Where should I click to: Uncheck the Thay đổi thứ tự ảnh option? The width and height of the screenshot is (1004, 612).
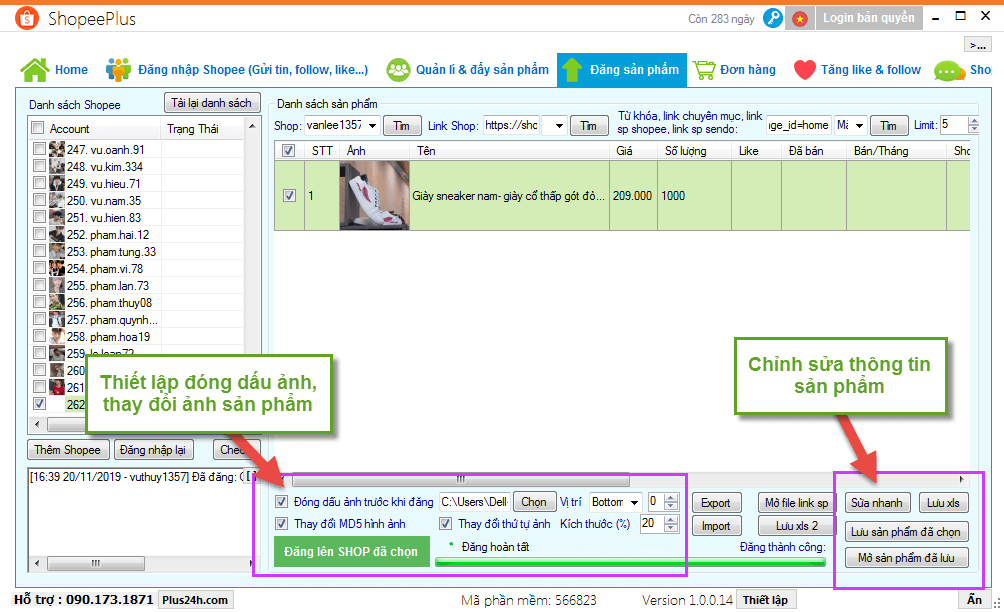[x=446, y=523]
